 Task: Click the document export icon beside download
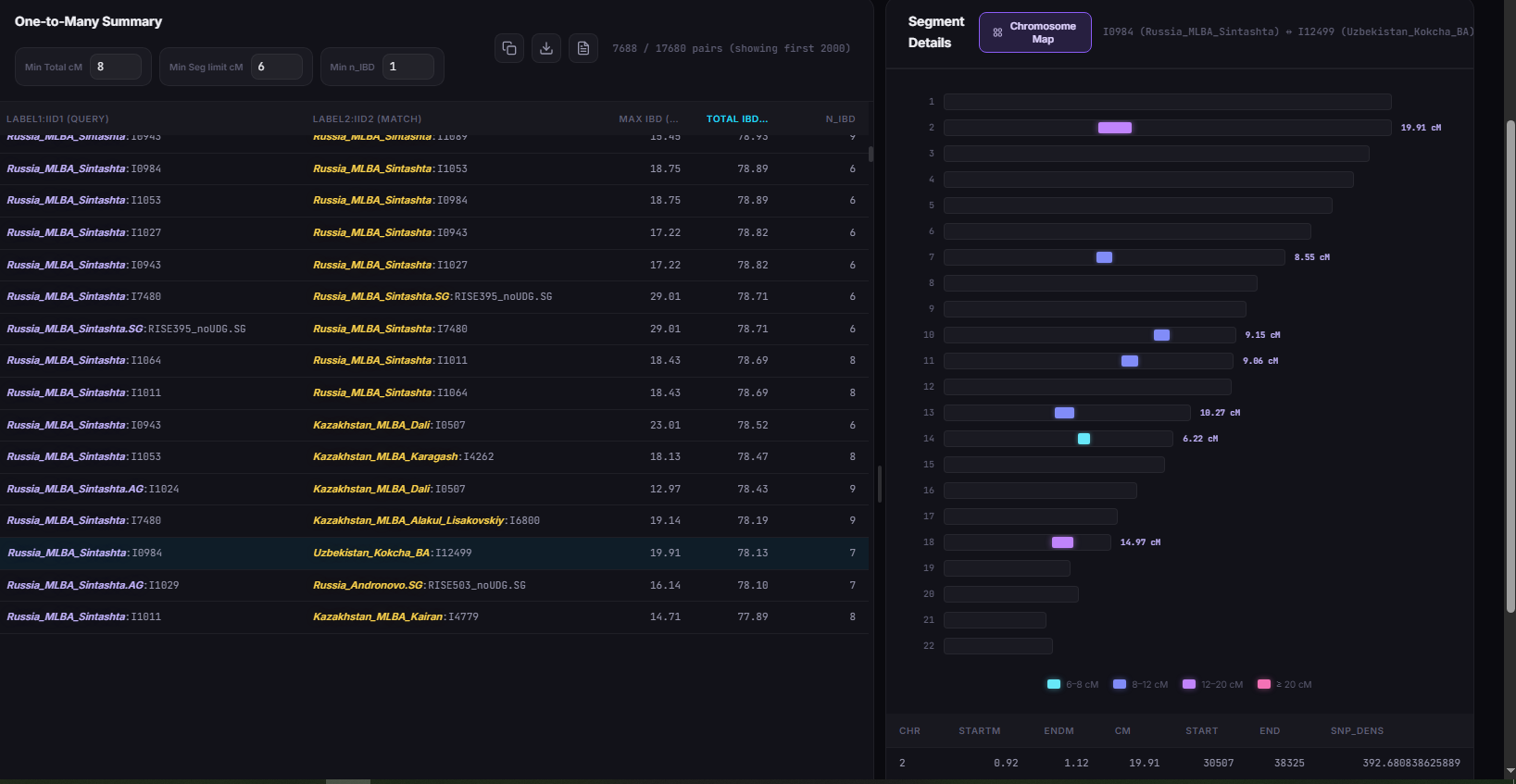tap(583, 48)
